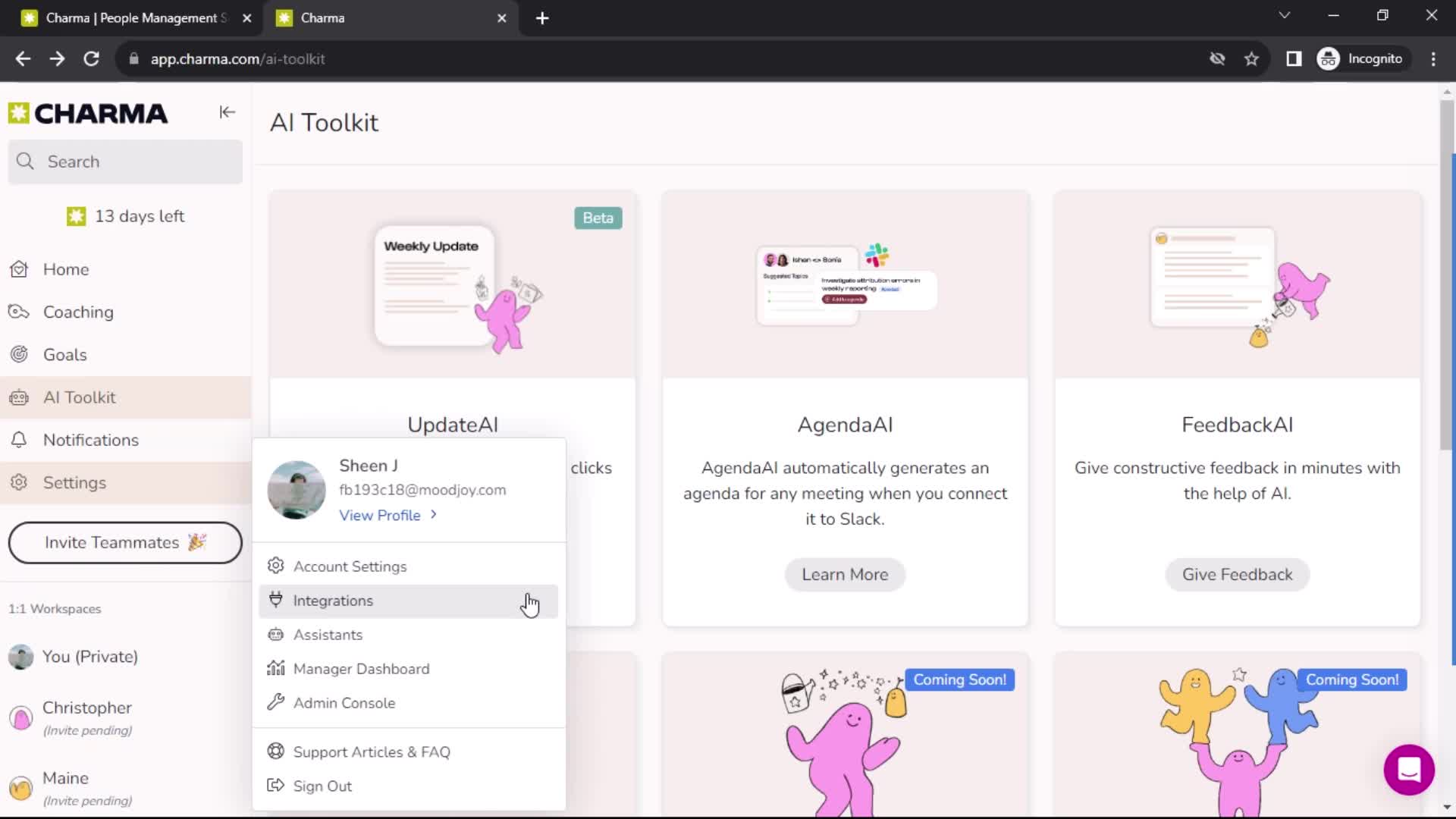Close the active Charma tab
The height and width of the screenshot is (819, 1456).
click(501, 18)
